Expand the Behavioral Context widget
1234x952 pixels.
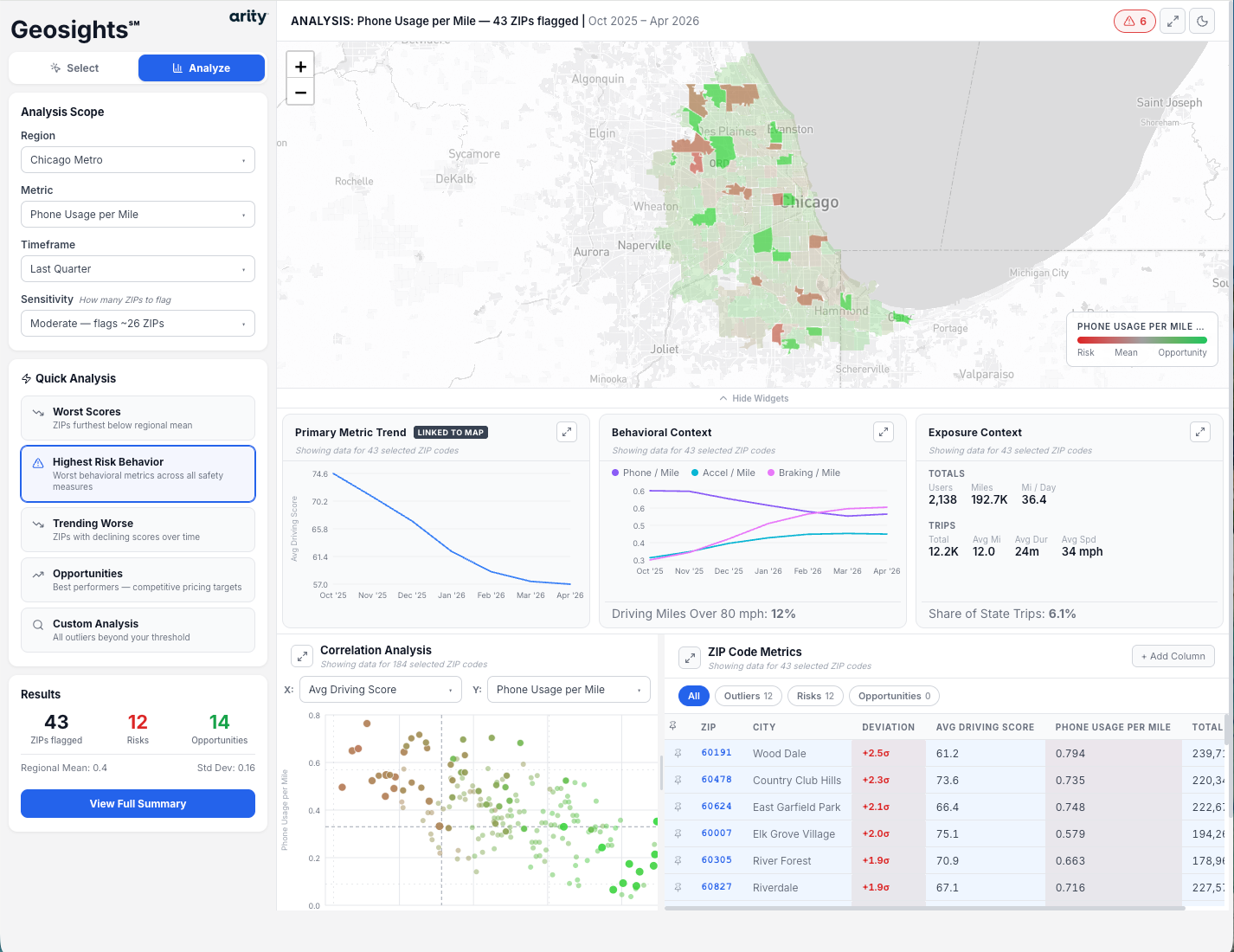tap(884, 431)
